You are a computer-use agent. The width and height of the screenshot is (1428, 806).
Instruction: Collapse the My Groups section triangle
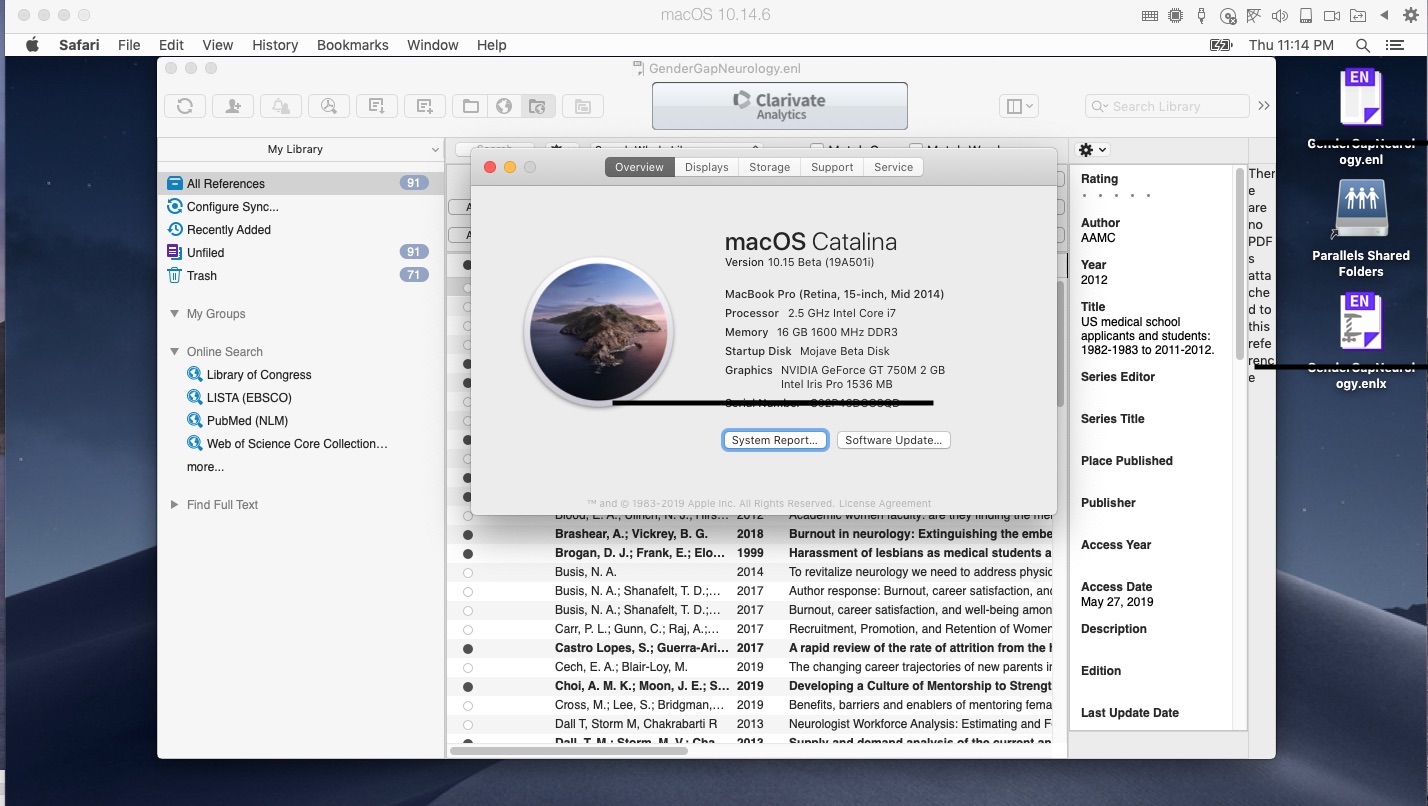174,314
